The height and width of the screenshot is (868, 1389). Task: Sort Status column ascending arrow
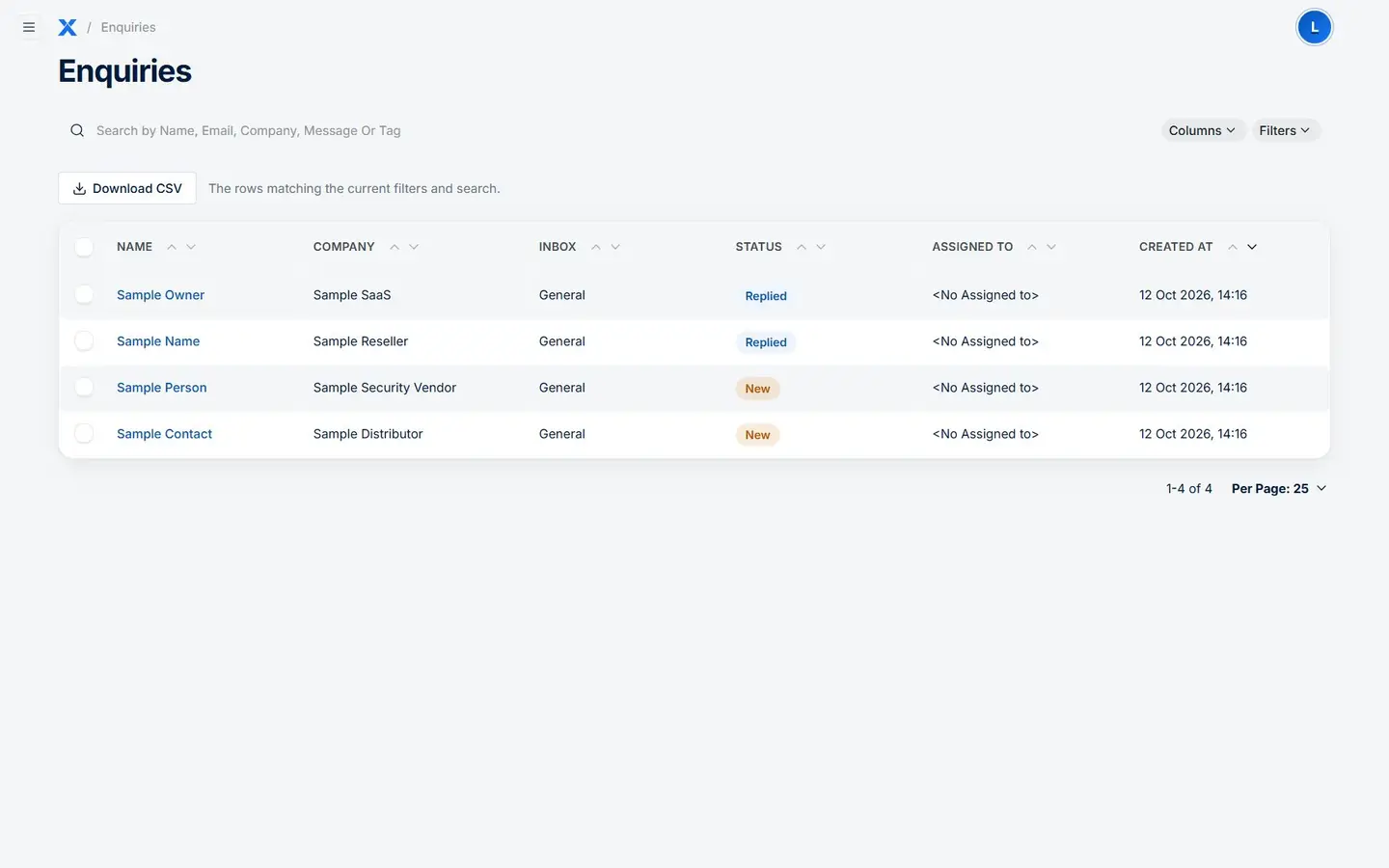[802, 247]
